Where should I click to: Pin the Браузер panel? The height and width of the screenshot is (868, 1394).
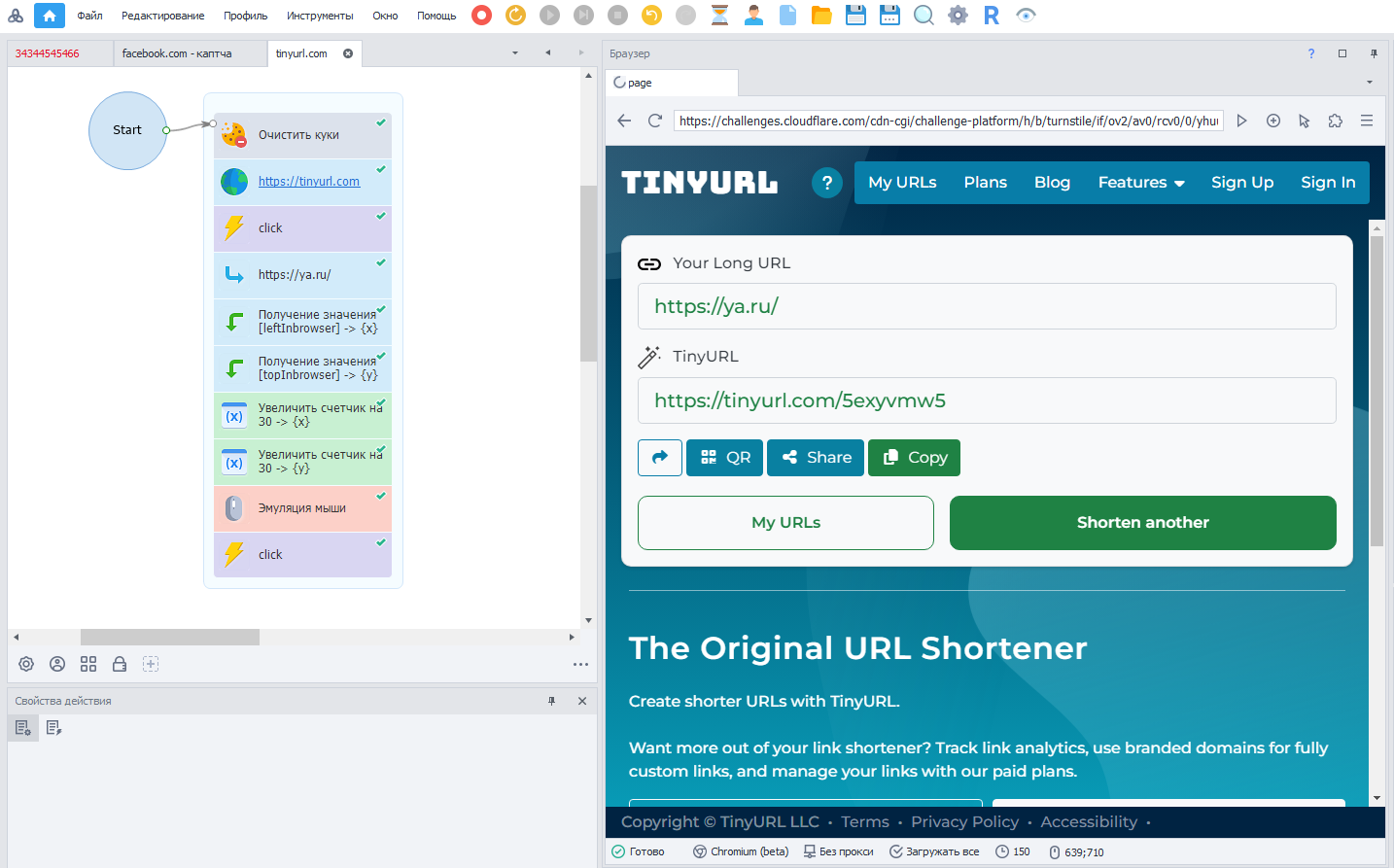pyautogui.click(x=1374, y=53)
